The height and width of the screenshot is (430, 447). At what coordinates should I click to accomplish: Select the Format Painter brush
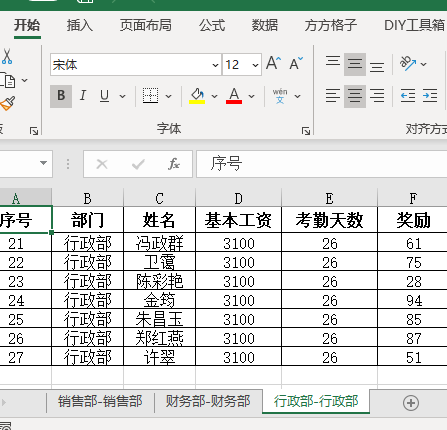coord(8,103)
